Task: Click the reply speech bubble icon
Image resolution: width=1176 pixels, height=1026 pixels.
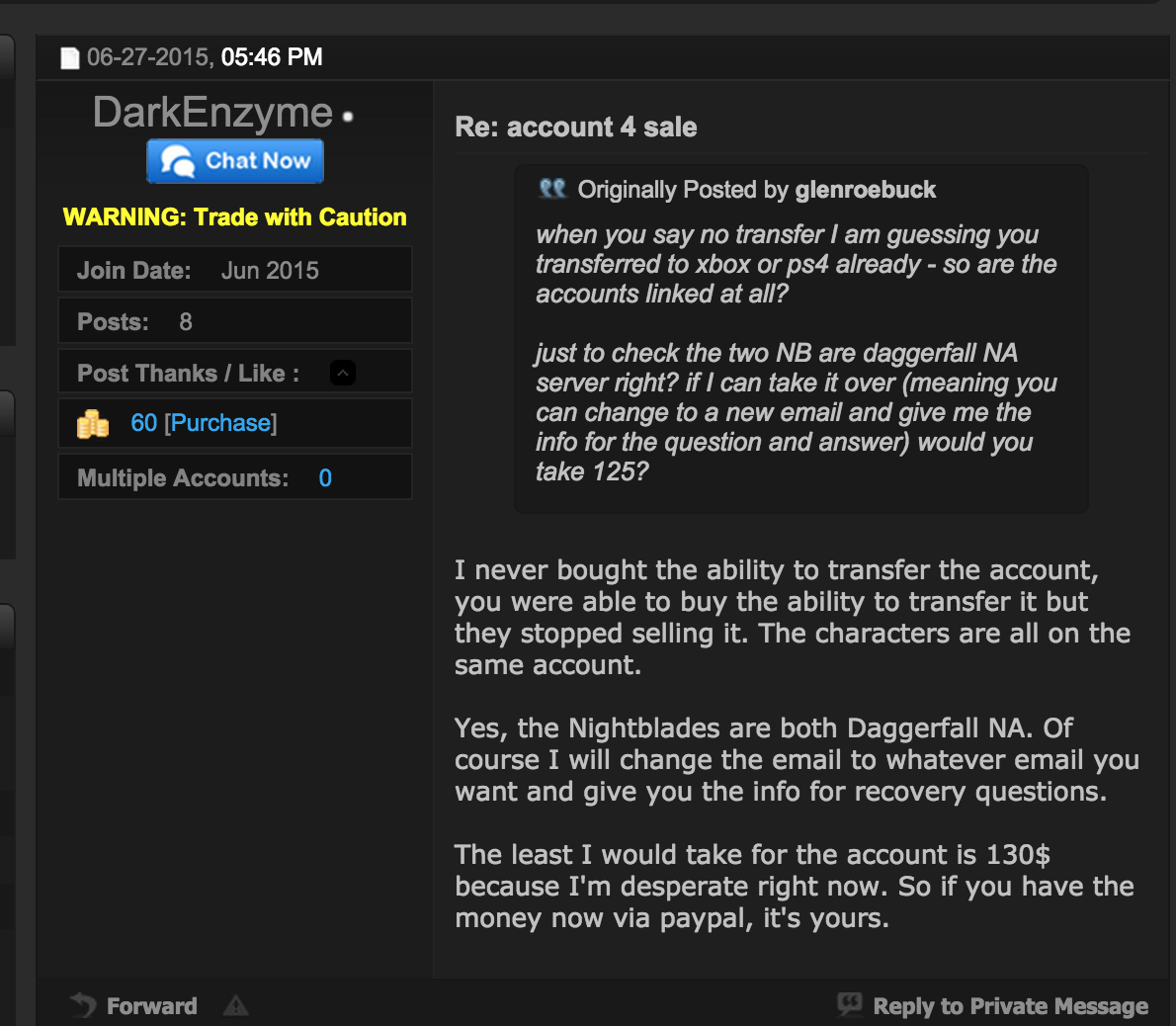Action: point(850,1003)
